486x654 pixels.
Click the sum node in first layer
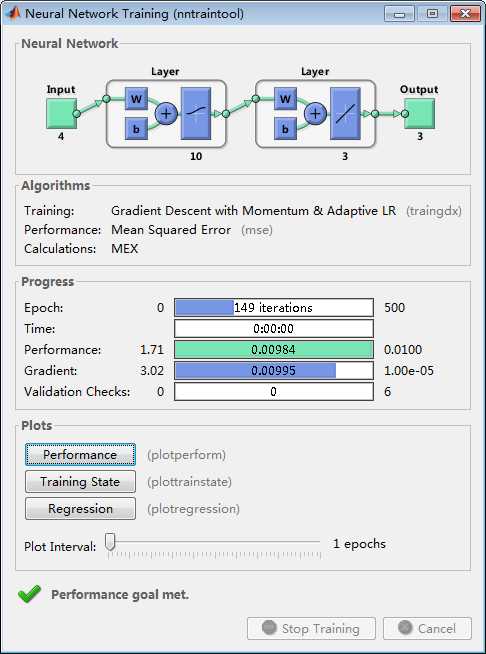[166, 113]
